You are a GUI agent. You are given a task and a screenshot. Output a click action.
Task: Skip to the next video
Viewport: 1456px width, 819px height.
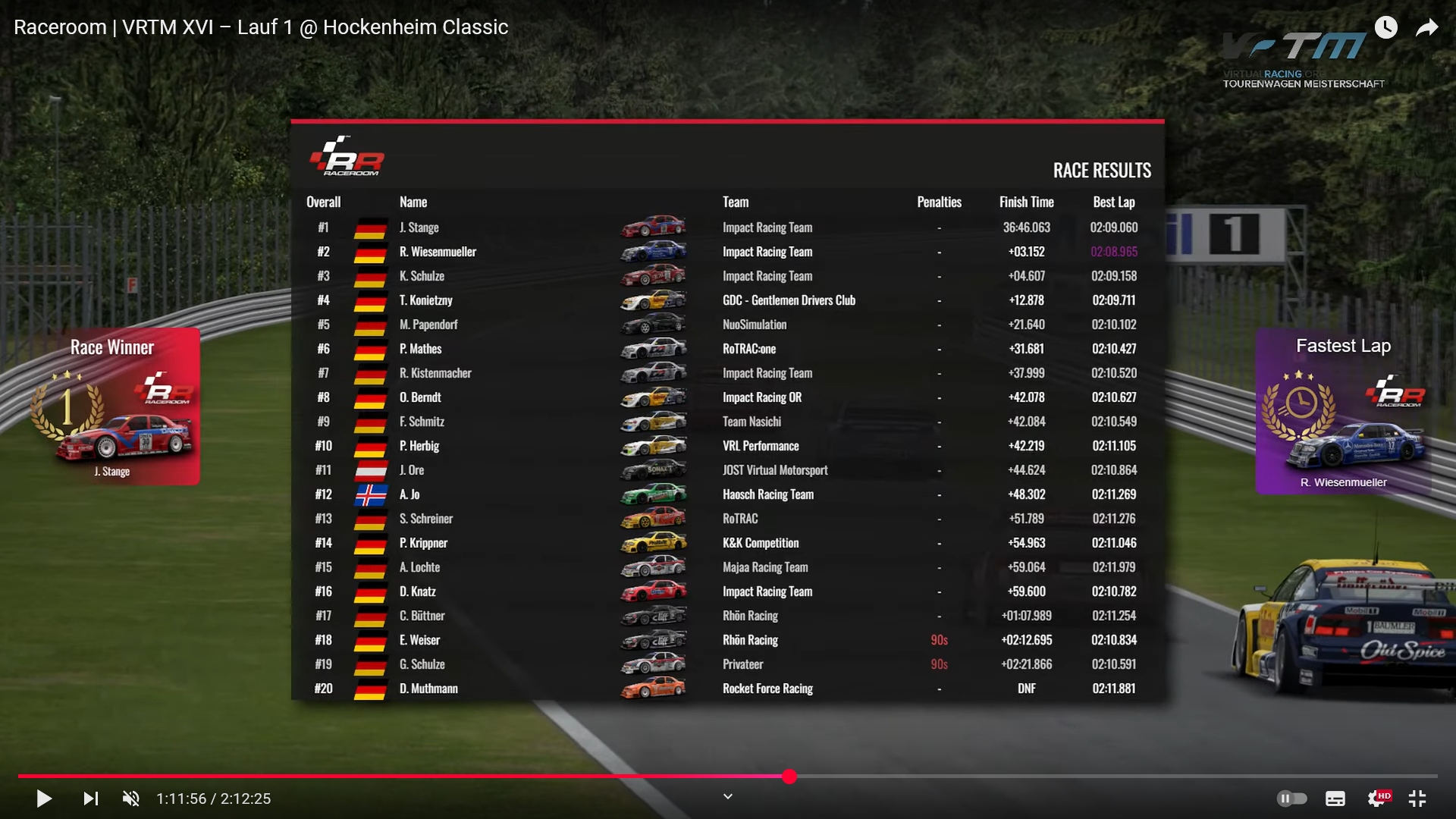[90, 799]
